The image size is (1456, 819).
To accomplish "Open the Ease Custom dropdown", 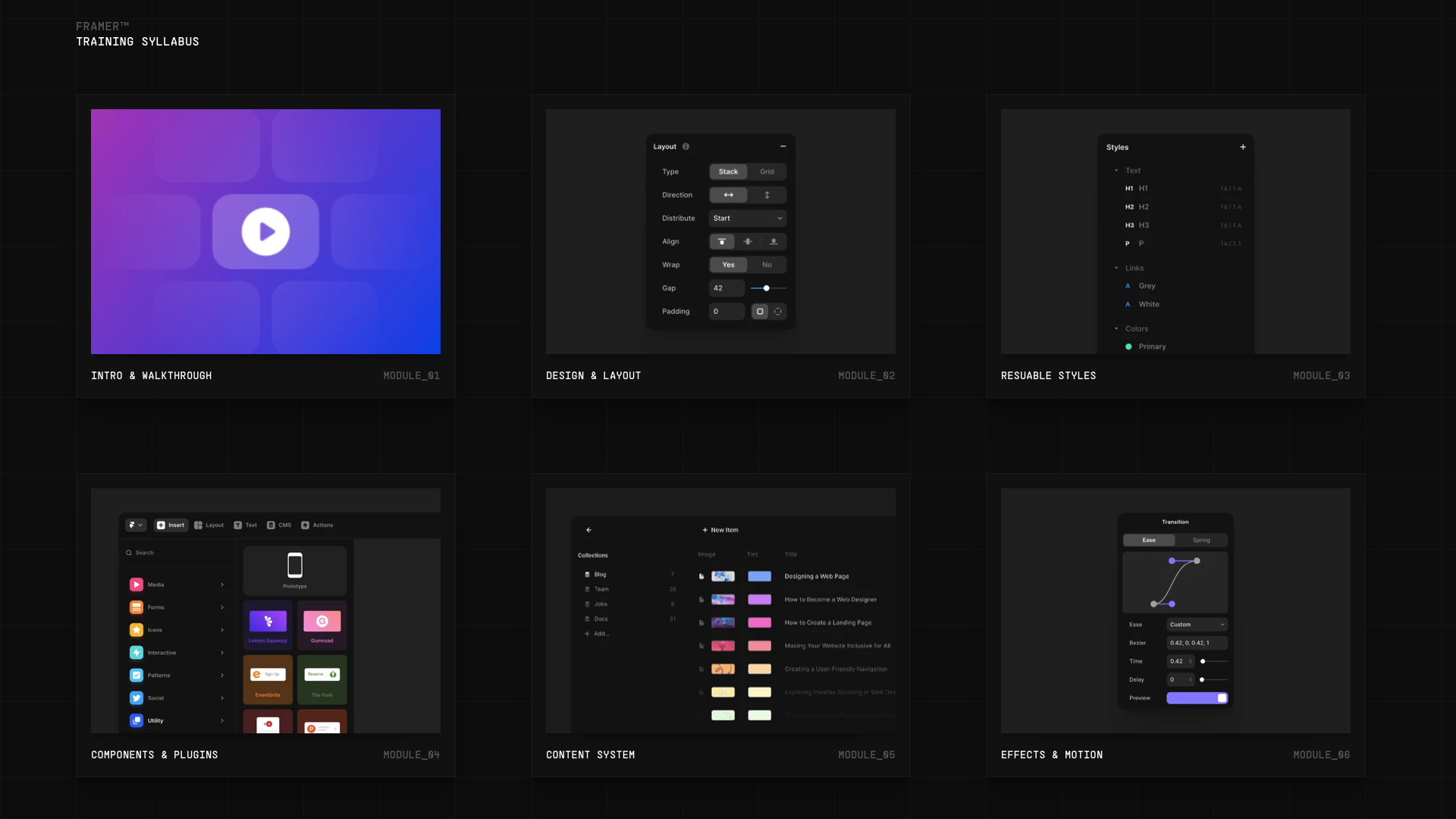I will (x=1197, y=625).
